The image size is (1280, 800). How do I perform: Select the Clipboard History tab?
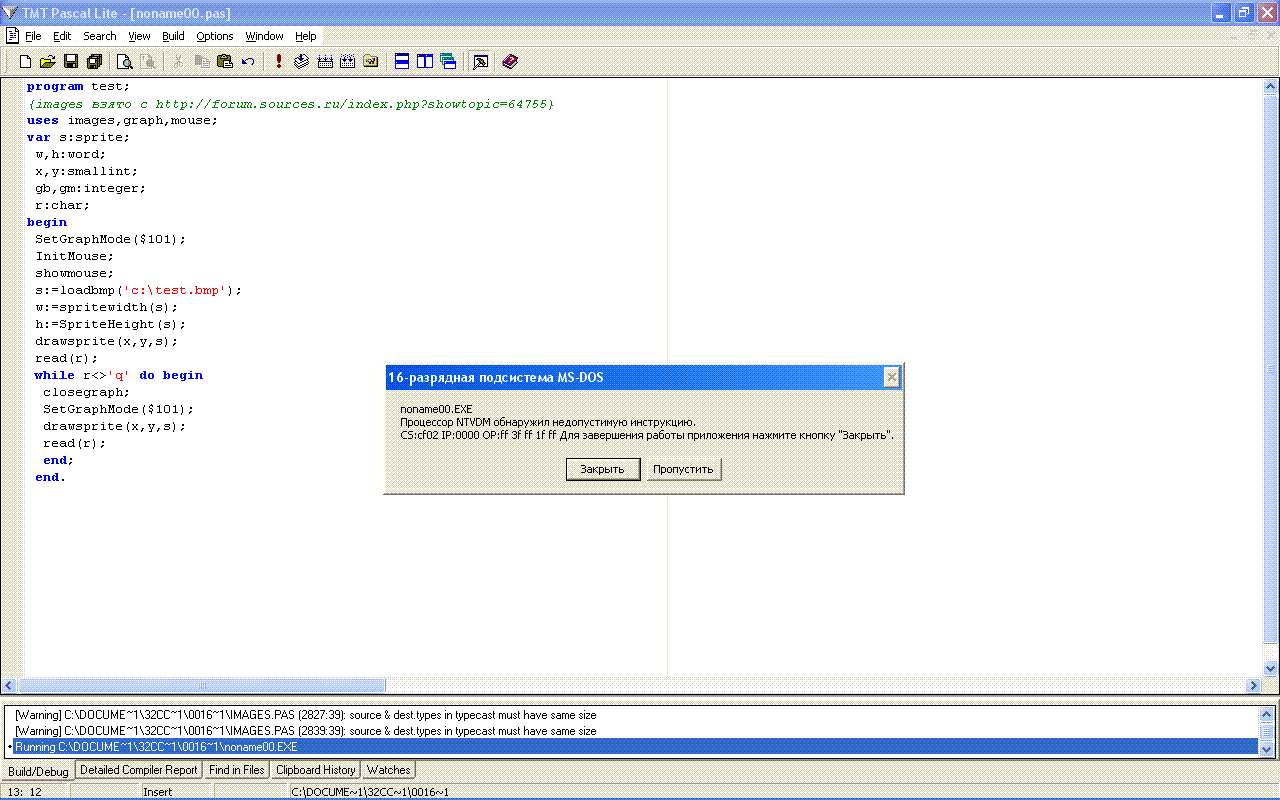315,770
